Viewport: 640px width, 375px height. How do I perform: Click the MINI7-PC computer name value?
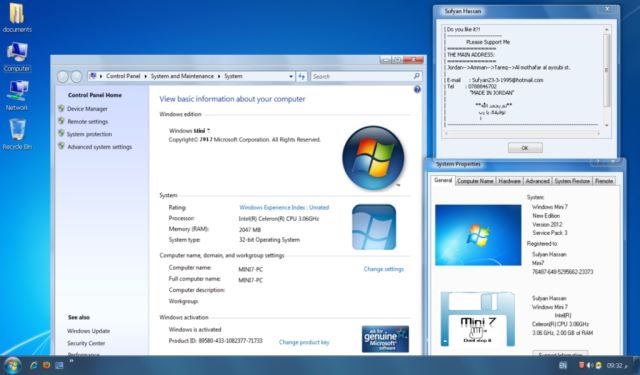(x=251, y=270)
